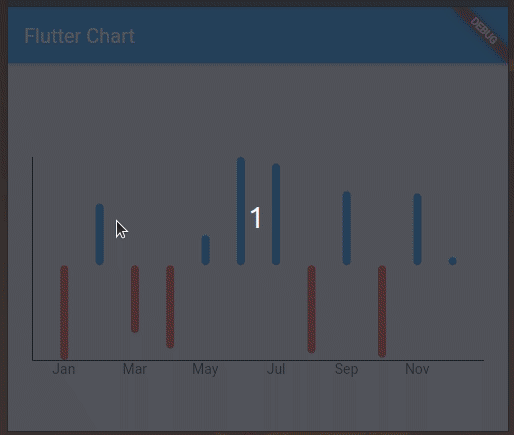This screenshot has height=435, width=514.
Task: Select the red bar between Jul and Sep
Action: click(x=311, y=309)
